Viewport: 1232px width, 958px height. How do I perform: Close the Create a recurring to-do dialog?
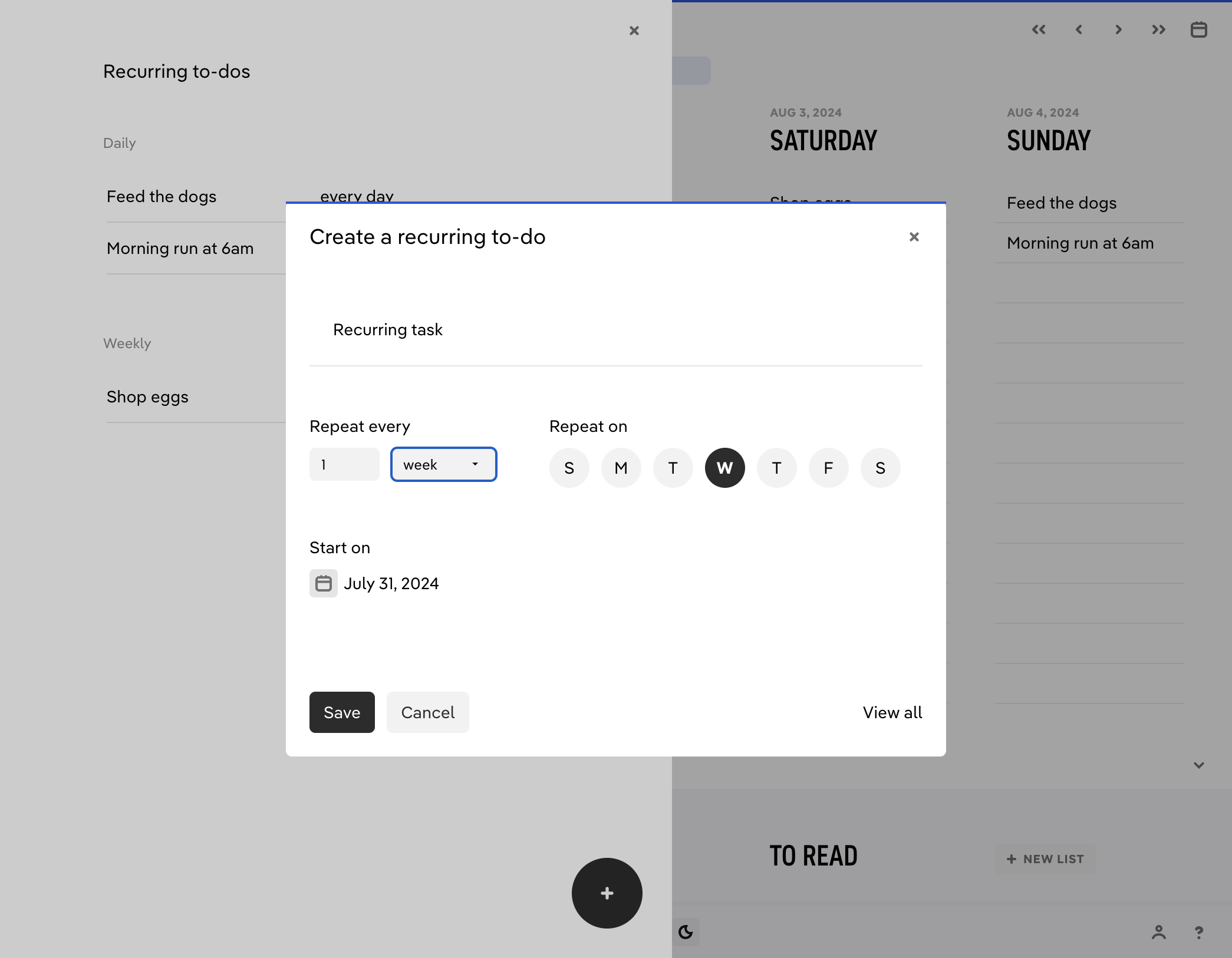tap(914, 237)
